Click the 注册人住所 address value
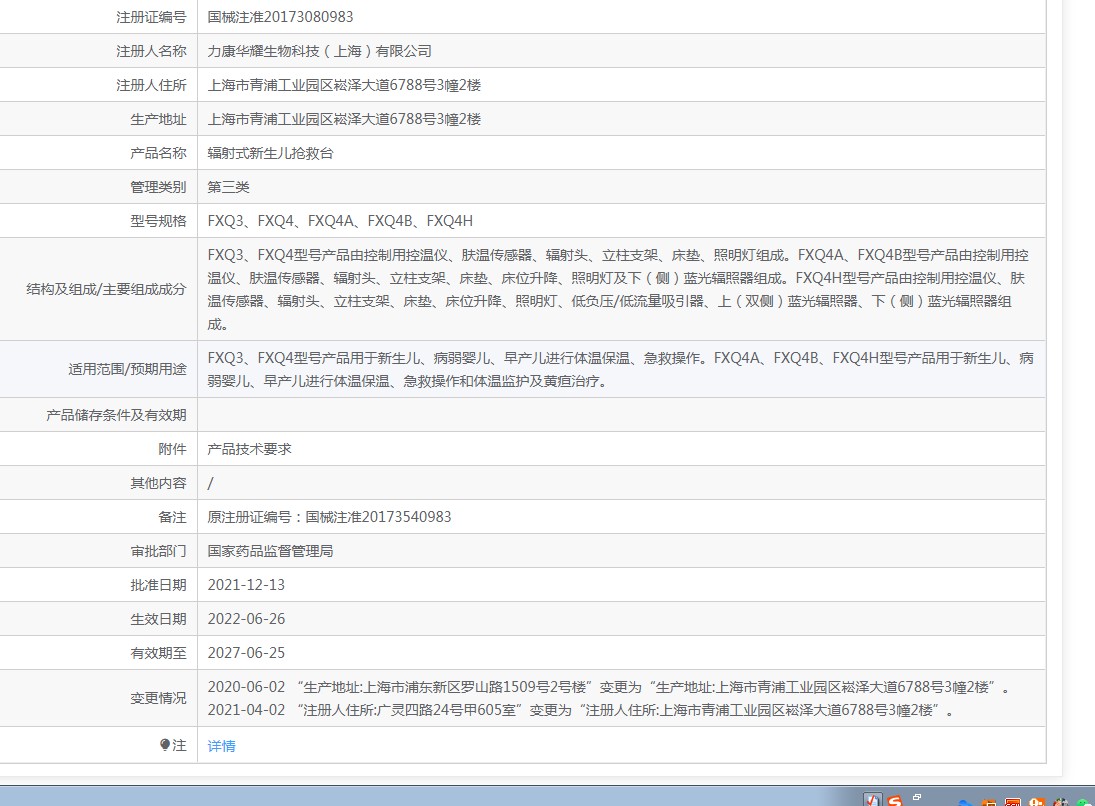The height and width of the screenshot is (806, 1095). (344, 85)
